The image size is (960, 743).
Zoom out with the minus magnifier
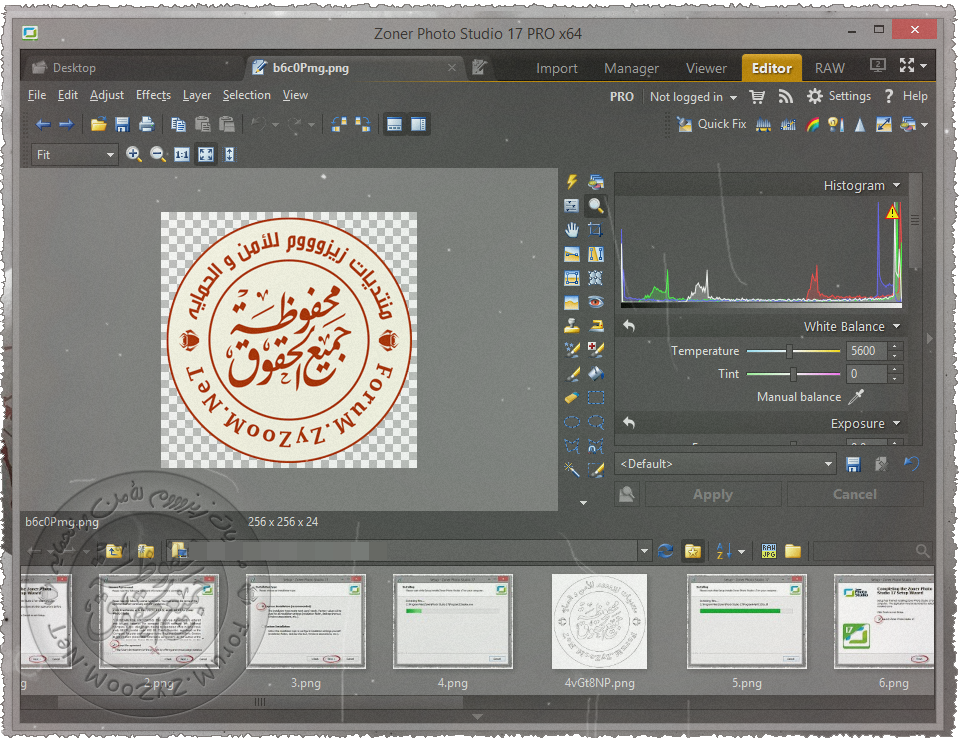[x=157, y=154]
